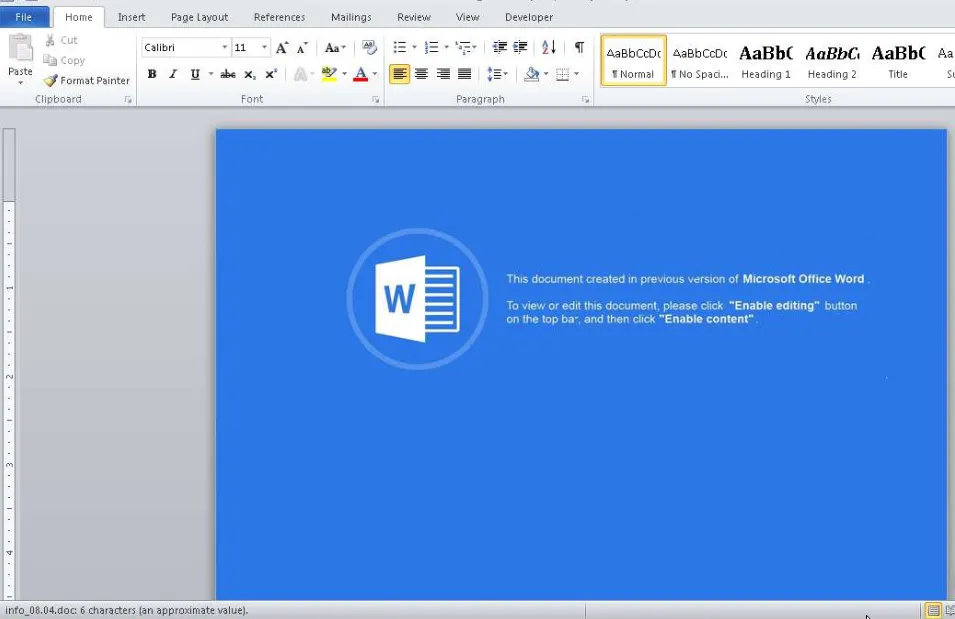Click the Bullets list icon

[400, 48]
